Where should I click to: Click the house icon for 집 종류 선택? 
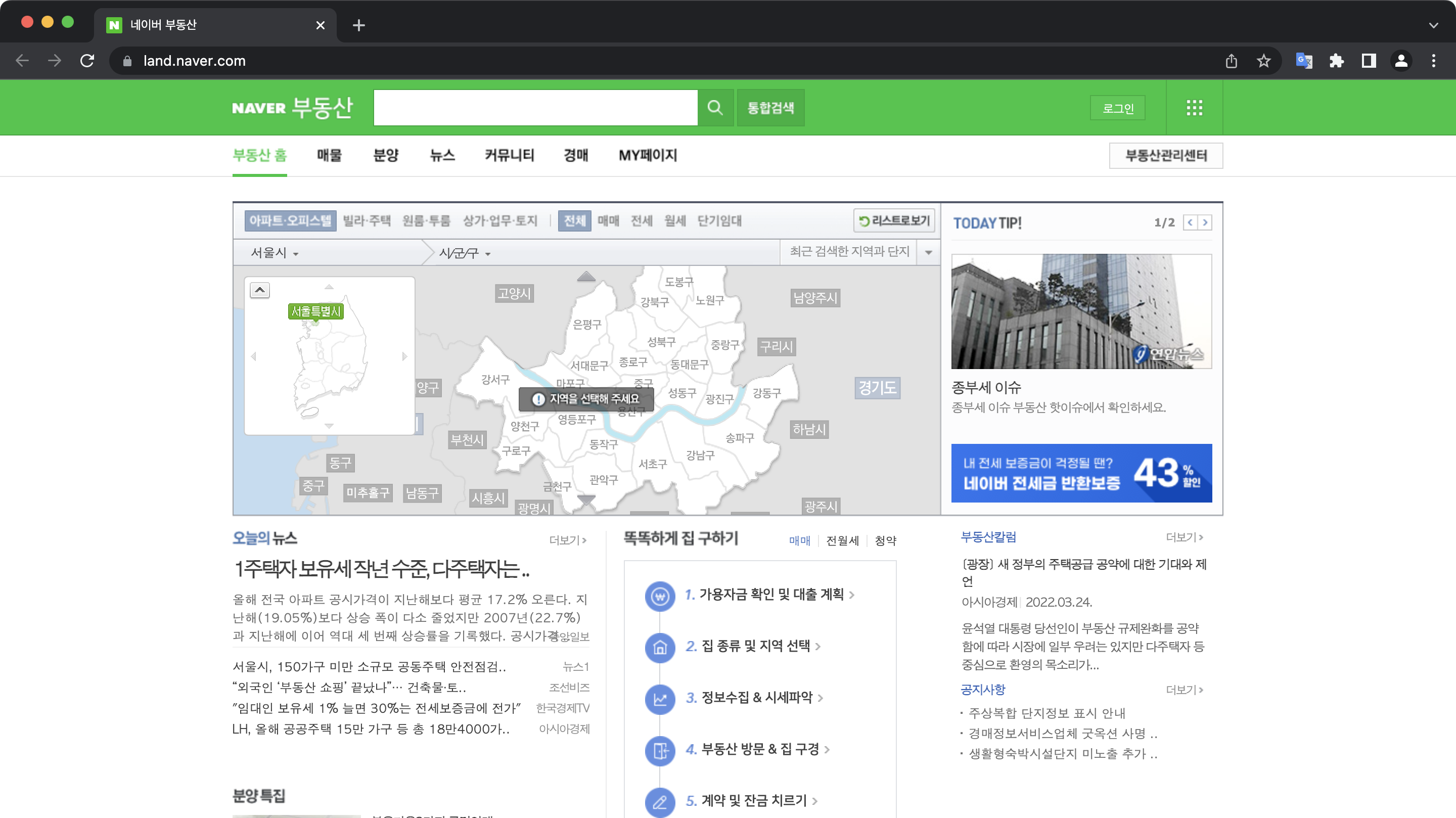point(660,648)
